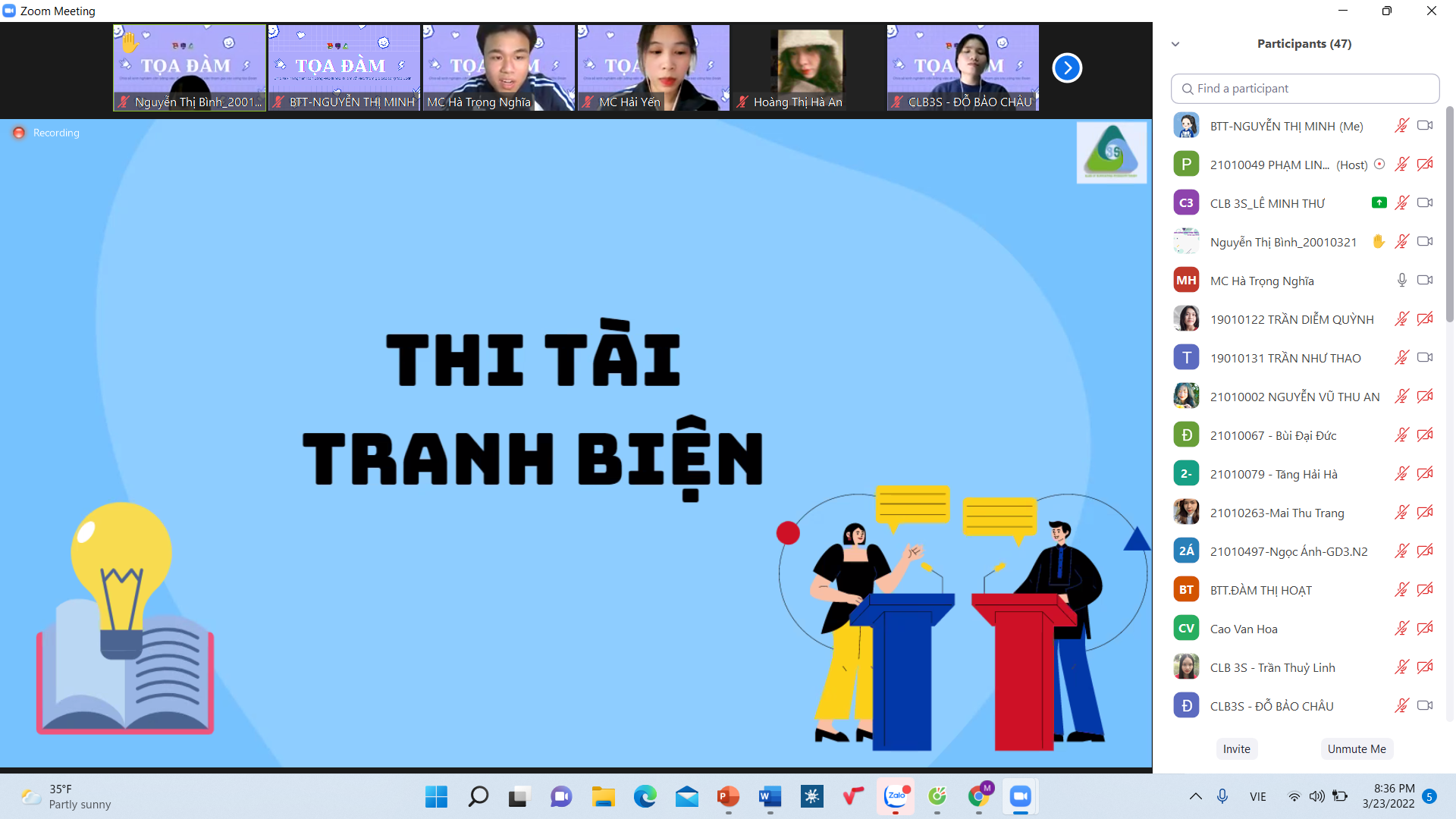Click the green screen-share icon beside CLB 3S_LÊ MINH THƯ
This screenshot has height=819, width=1456.
click(x=1379, y=202)
